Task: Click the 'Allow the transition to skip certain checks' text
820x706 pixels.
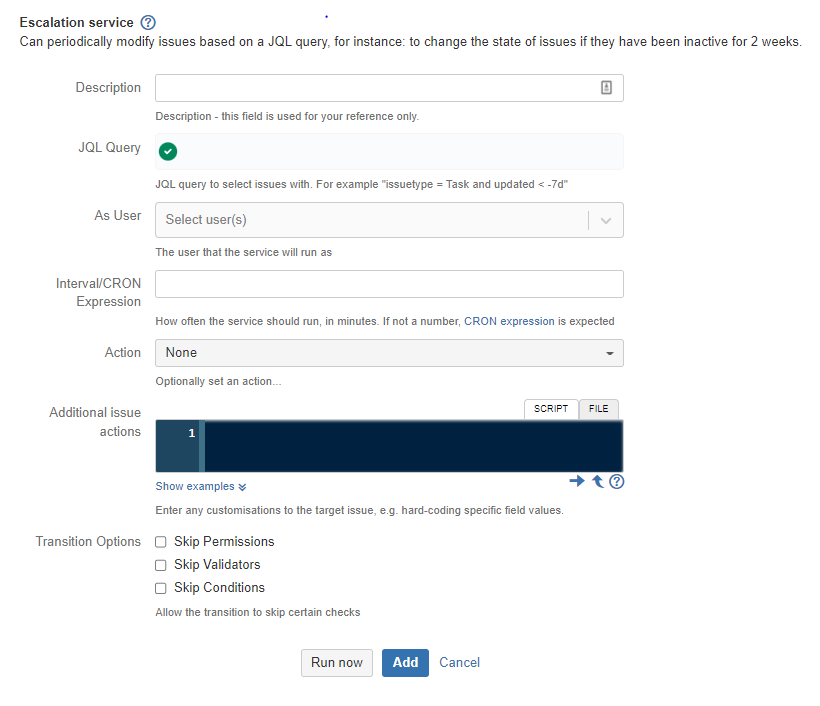Action: (258, 612)
